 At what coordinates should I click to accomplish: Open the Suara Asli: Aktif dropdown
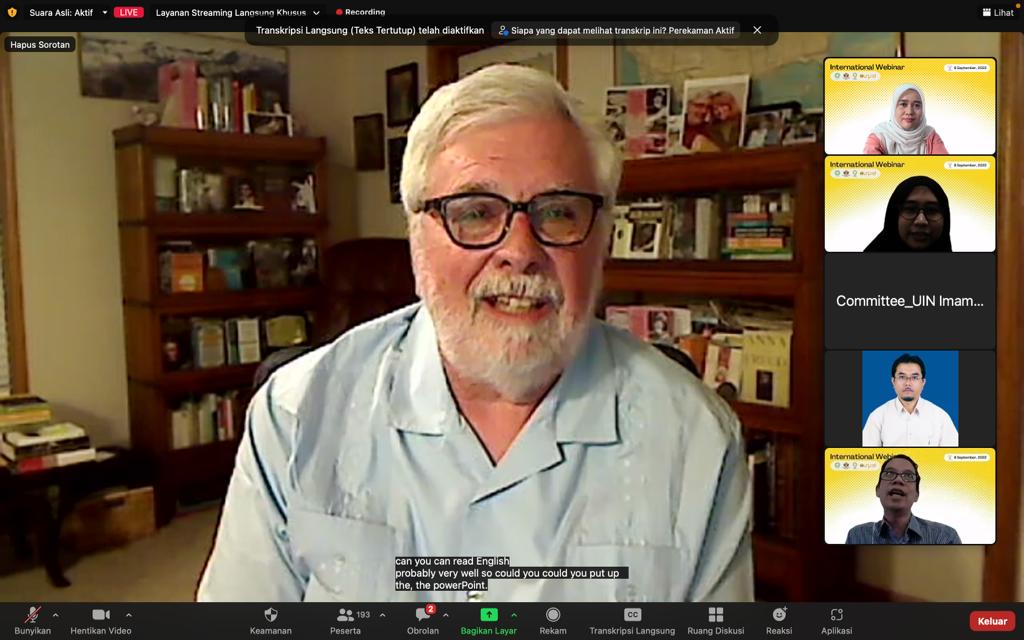click(x=104, y=13)
